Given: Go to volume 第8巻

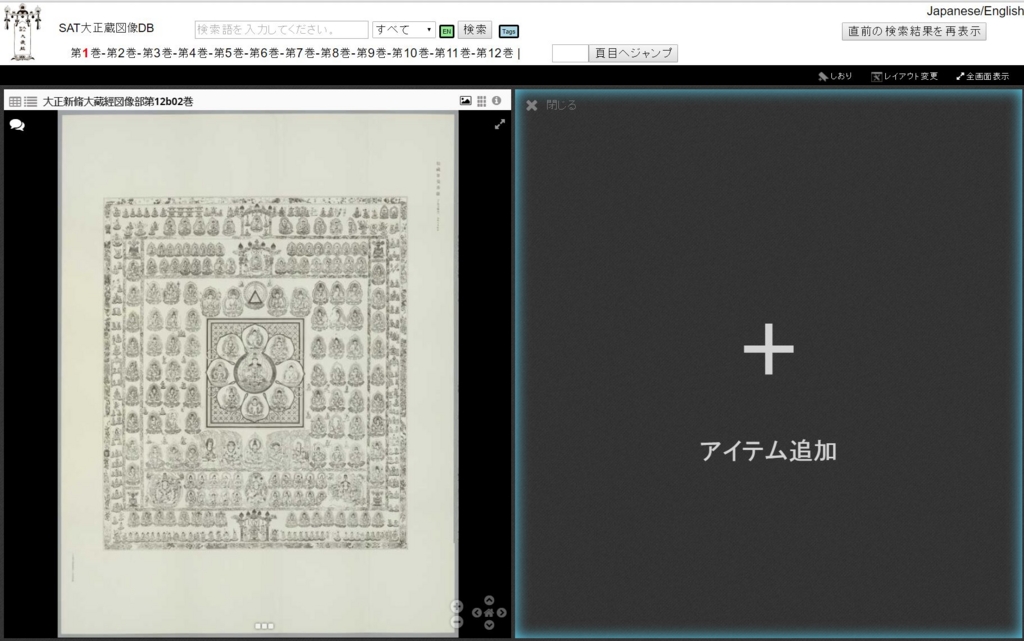Looking at the screenshot, I should tap(336, 53).
